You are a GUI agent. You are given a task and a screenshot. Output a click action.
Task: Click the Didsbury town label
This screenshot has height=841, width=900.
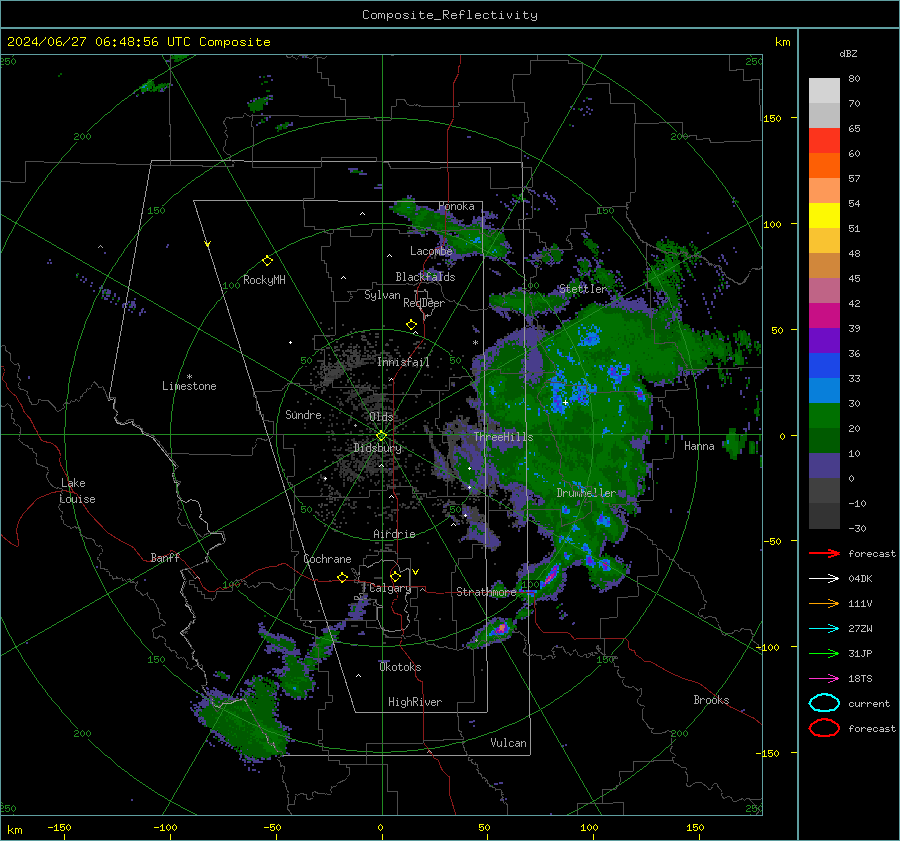(x=377, y=448)
